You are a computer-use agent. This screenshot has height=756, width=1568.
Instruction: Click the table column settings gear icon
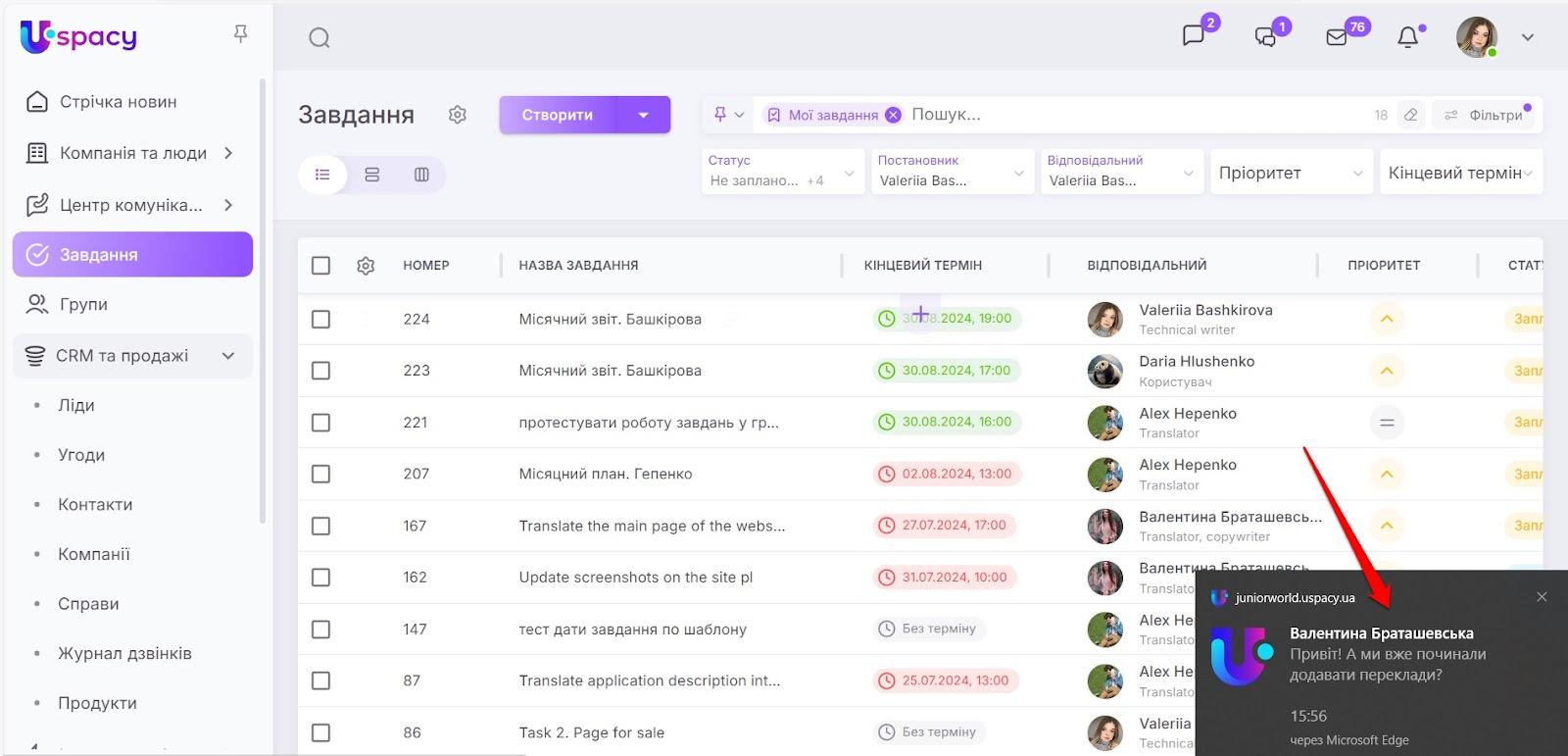click(x=366, y=266)
